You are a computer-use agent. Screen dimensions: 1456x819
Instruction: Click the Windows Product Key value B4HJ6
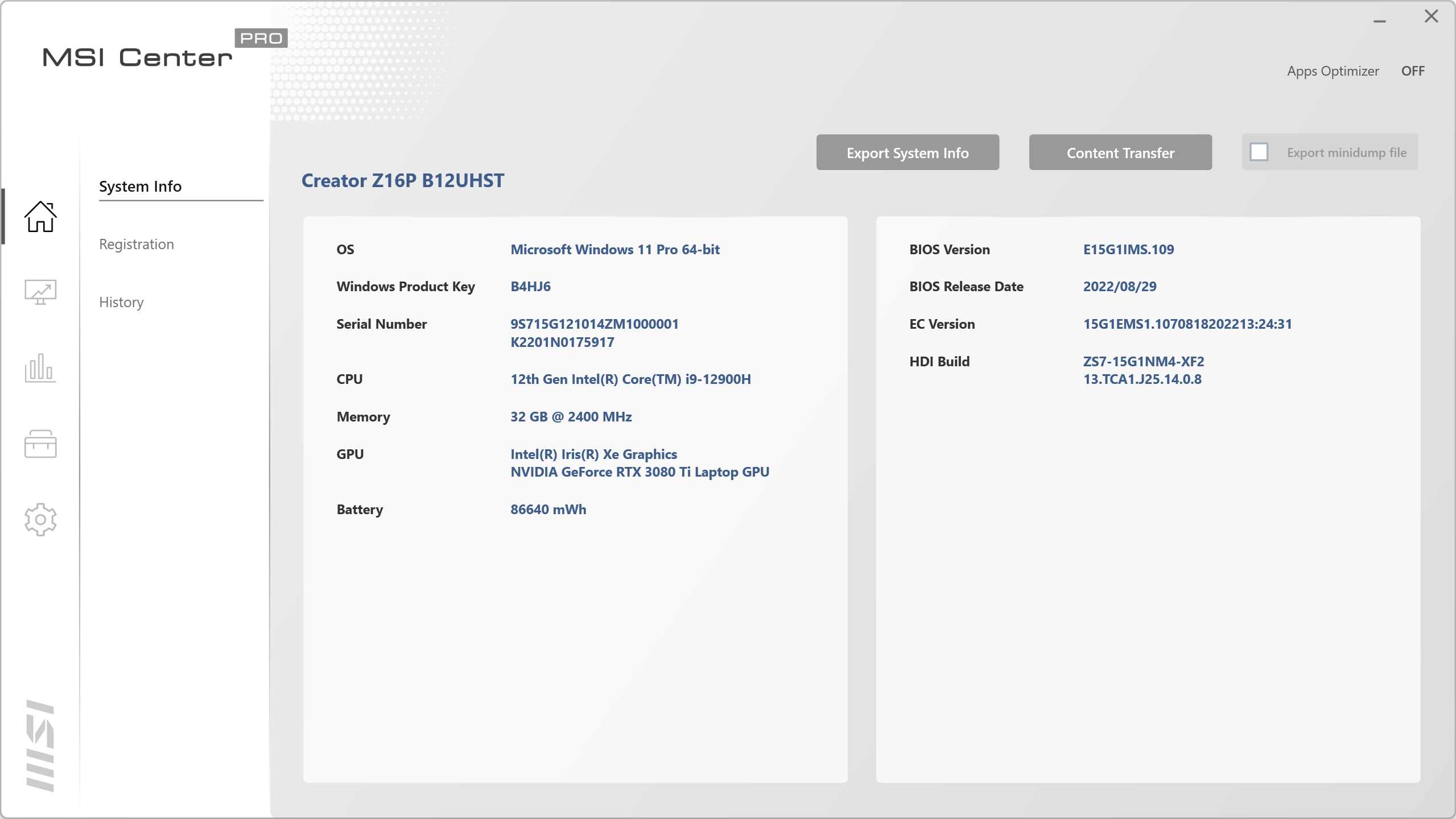[530, 287]
